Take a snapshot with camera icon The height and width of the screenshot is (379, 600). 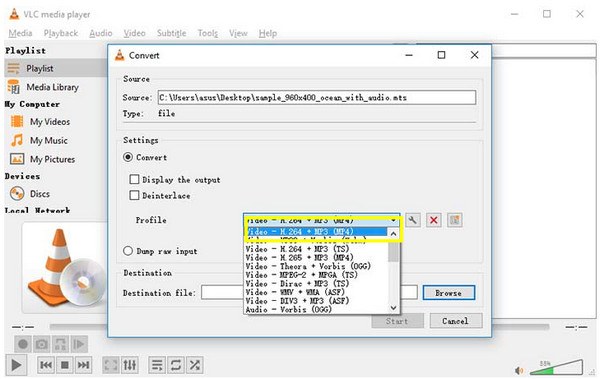click(x=42, y=344)
